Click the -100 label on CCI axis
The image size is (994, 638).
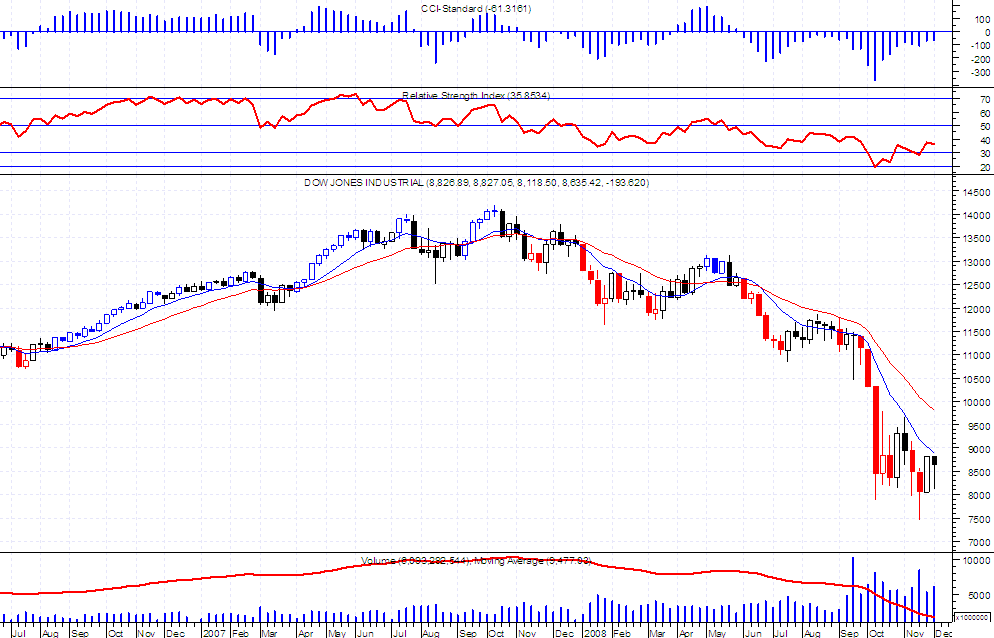coord(981,46)
